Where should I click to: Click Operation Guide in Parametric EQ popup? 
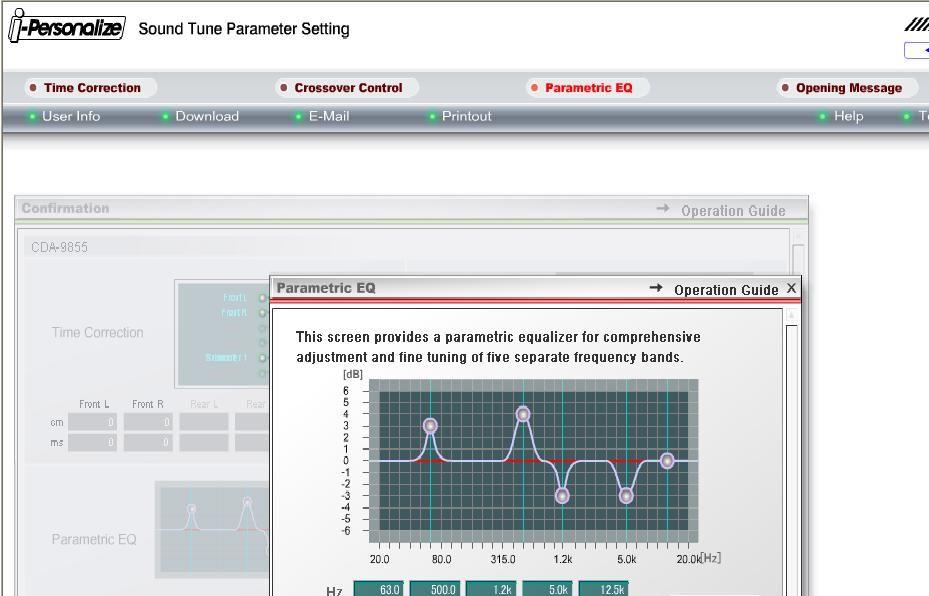click(x=725, y=290)
